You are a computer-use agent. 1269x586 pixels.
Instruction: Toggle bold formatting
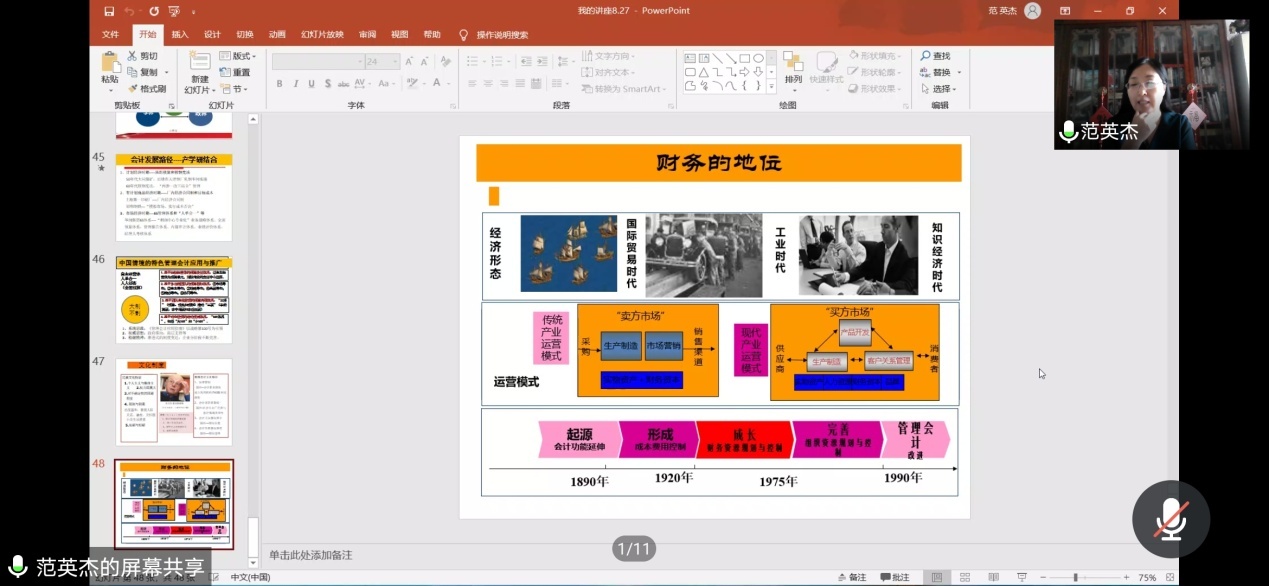point(279,83)
